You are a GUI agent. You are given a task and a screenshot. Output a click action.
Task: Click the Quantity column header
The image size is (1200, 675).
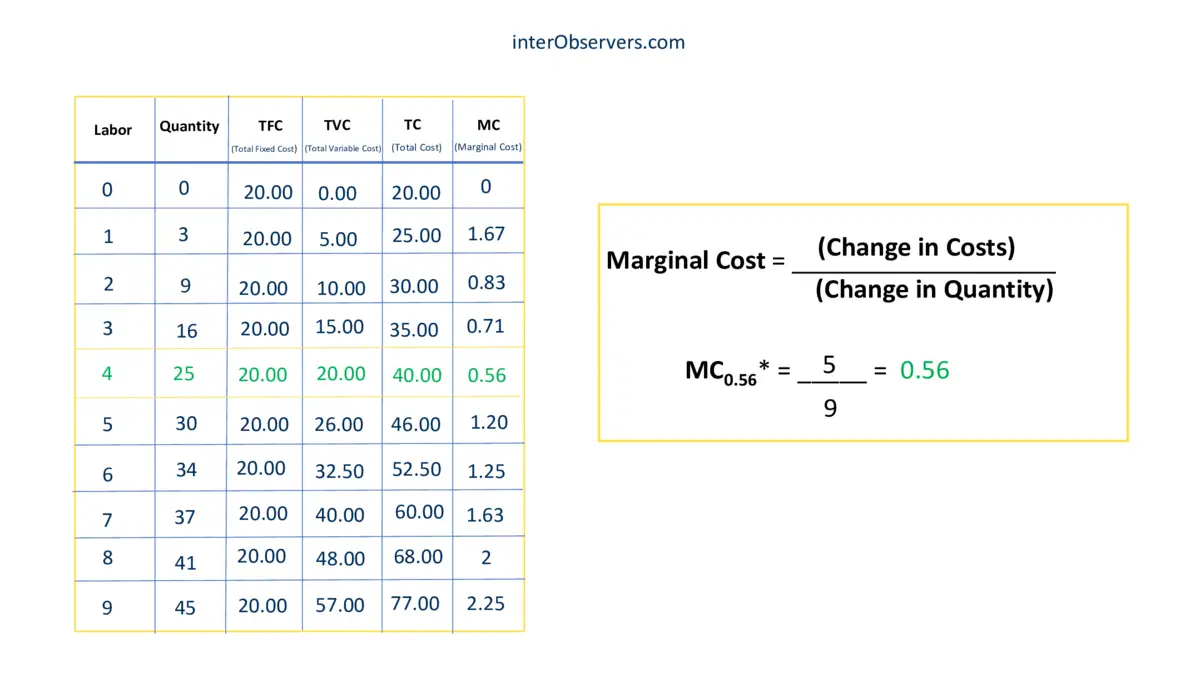tap(189, 126)
